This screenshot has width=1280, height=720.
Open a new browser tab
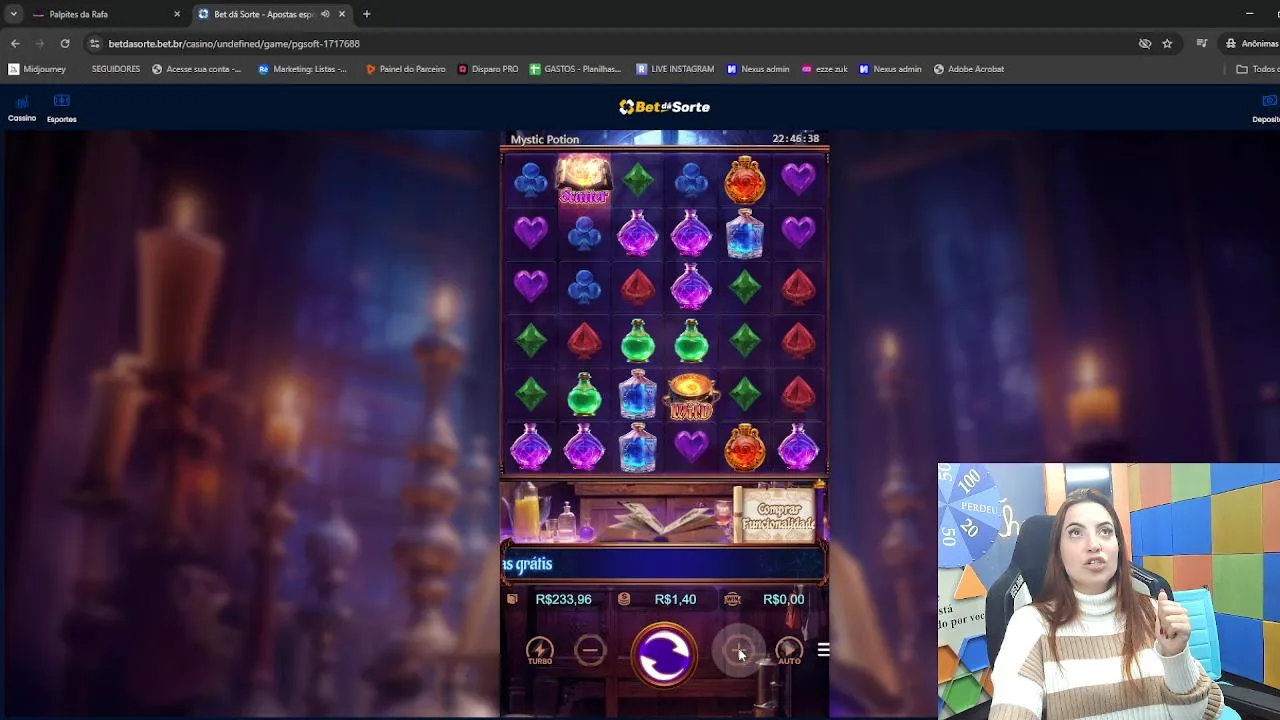[x=367, y=14]
